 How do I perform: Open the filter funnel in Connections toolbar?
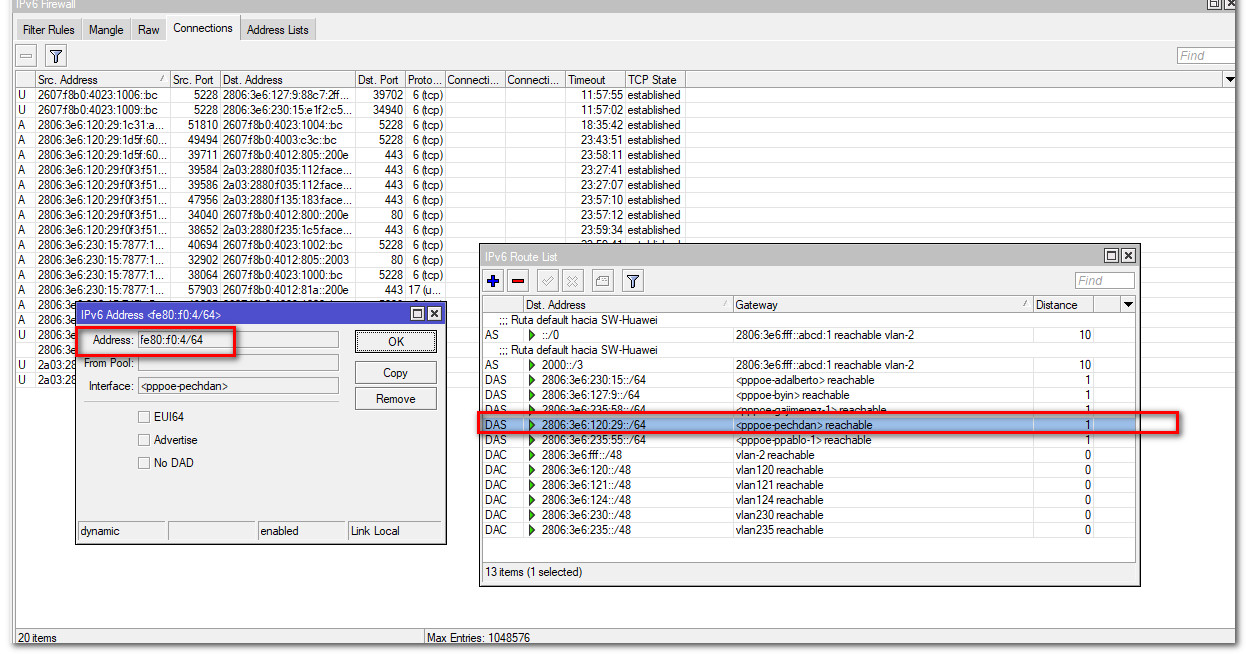click(x=56, y=56)
